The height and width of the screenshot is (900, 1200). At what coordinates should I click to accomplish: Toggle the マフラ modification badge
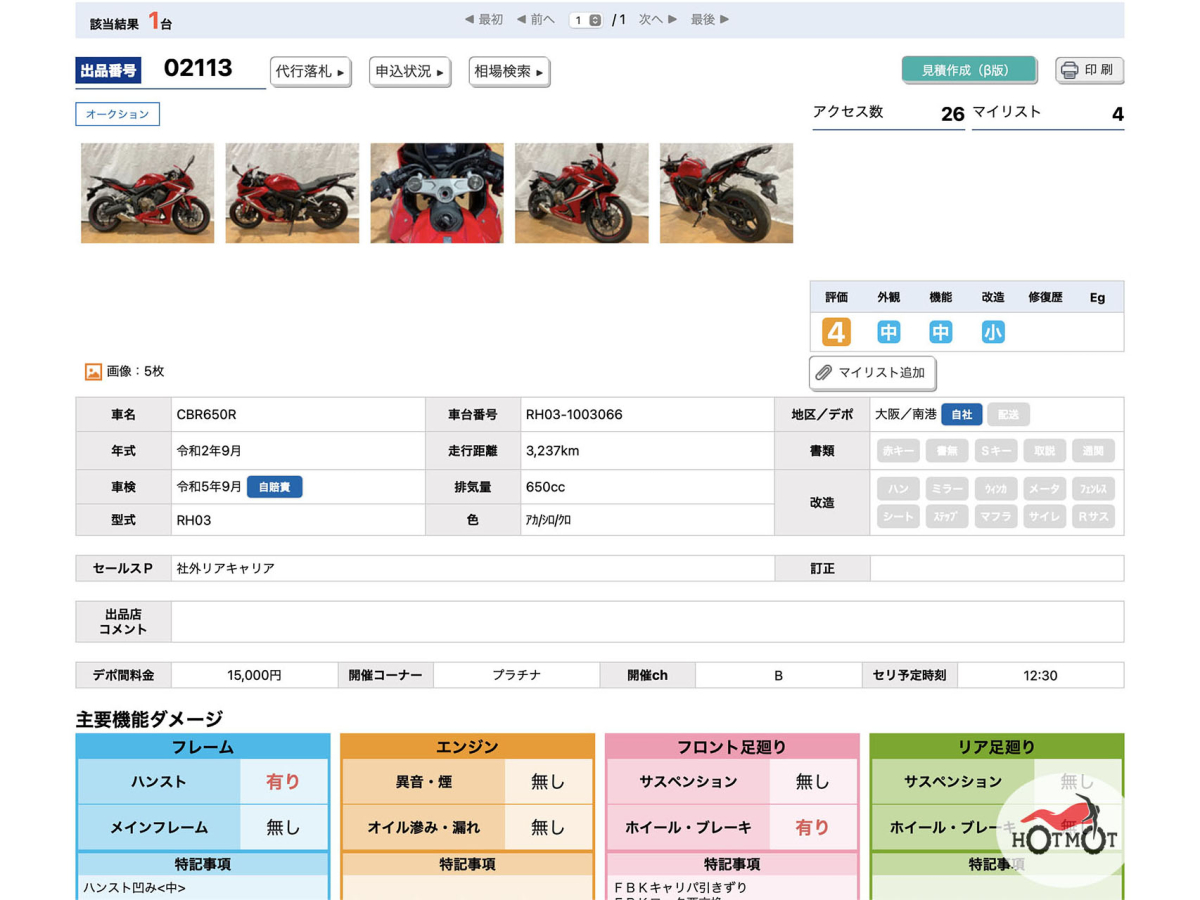click(996, 517)
